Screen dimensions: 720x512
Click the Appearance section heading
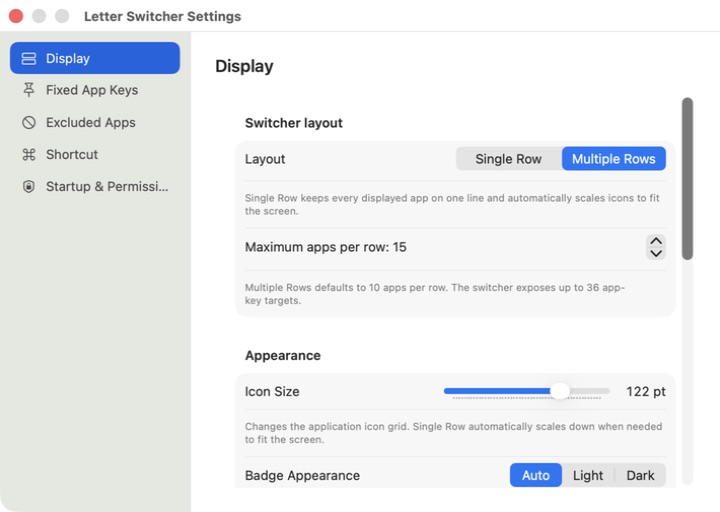click(283, 355)
